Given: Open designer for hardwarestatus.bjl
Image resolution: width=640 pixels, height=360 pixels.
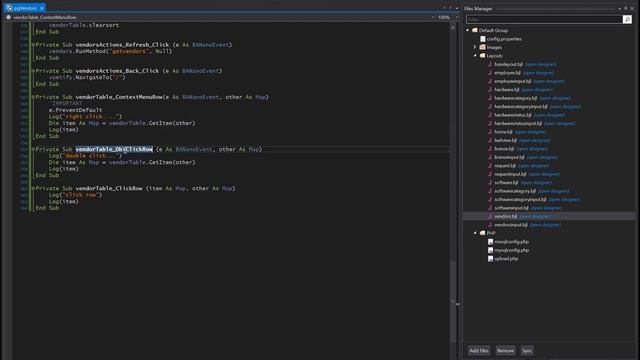Looking at the screenshot, I should pyautogui.click(x=549, y=115).
